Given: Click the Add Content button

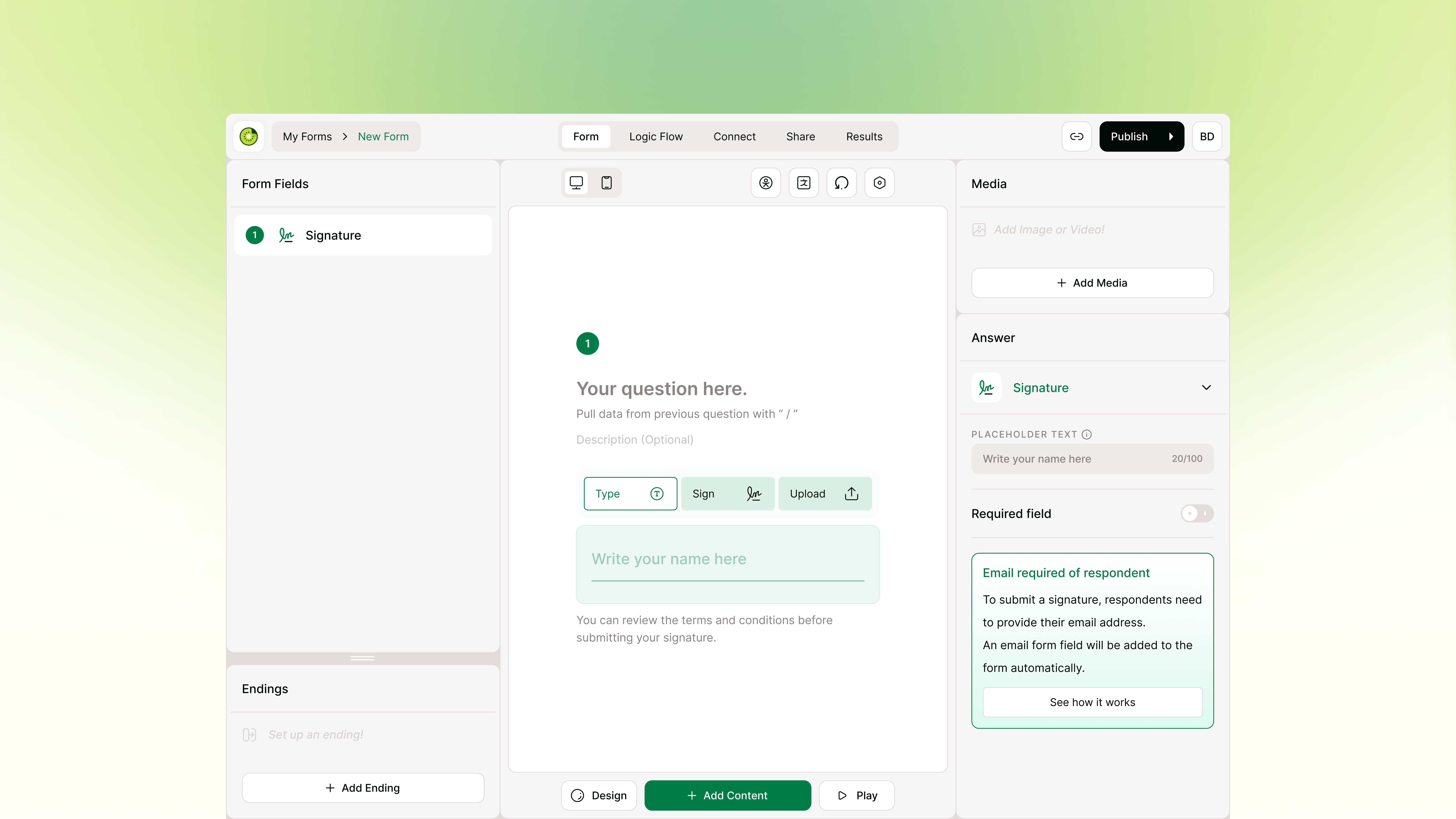Looking at the screenshot, I should pyautogui.click(x=727, y=795).
